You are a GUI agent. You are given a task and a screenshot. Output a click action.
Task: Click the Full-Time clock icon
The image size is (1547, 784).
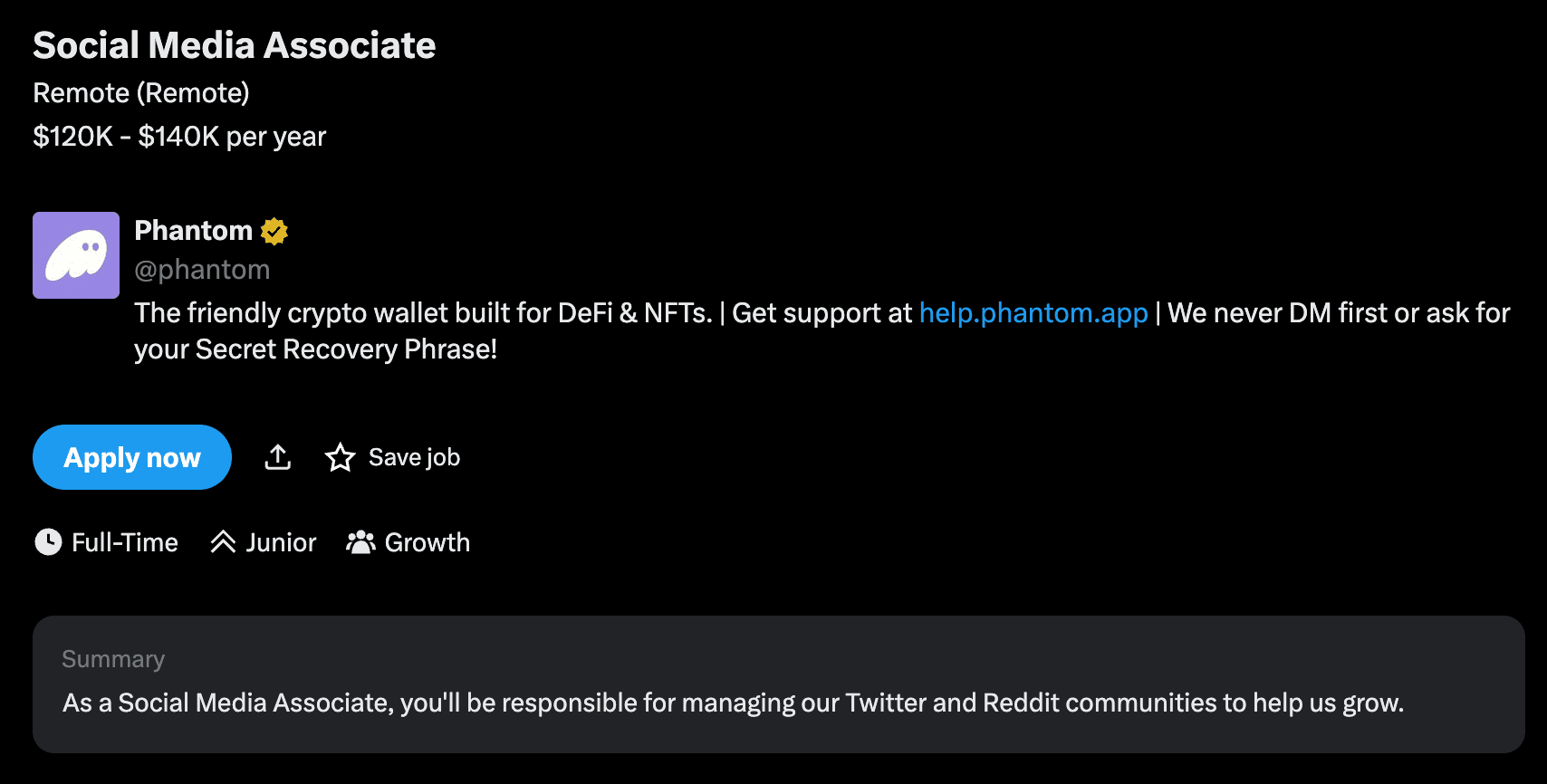pyautogui.click(x=48, y=542)
